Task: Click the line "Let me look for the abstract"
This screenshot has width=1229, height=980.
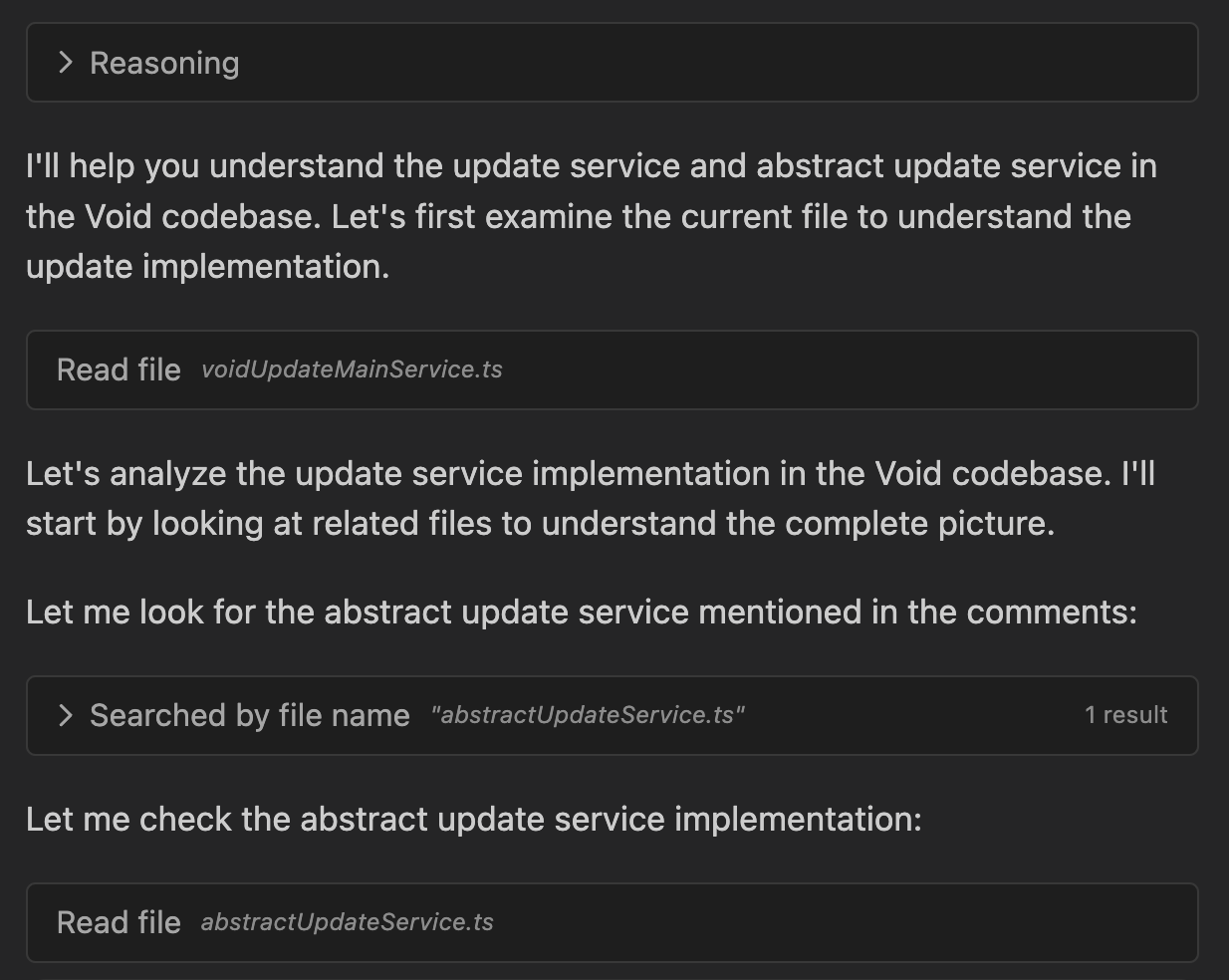Action: [581, 612]
